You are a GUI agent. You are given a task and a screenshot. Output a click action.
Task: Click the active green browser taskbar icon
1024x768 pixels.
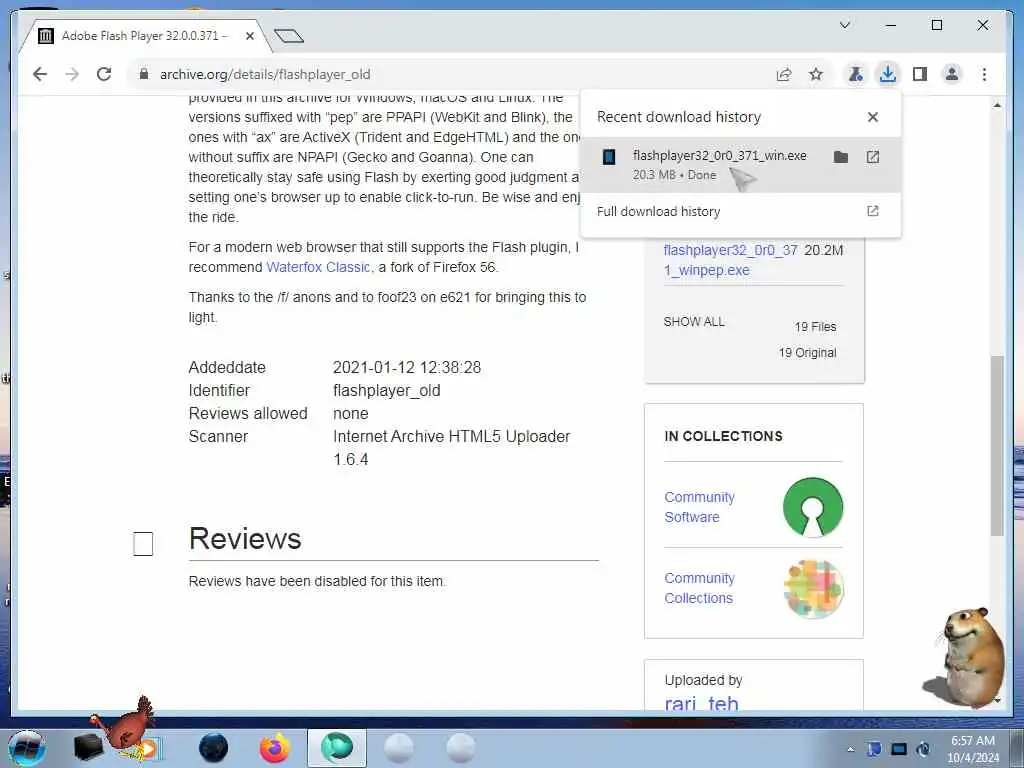336,748
